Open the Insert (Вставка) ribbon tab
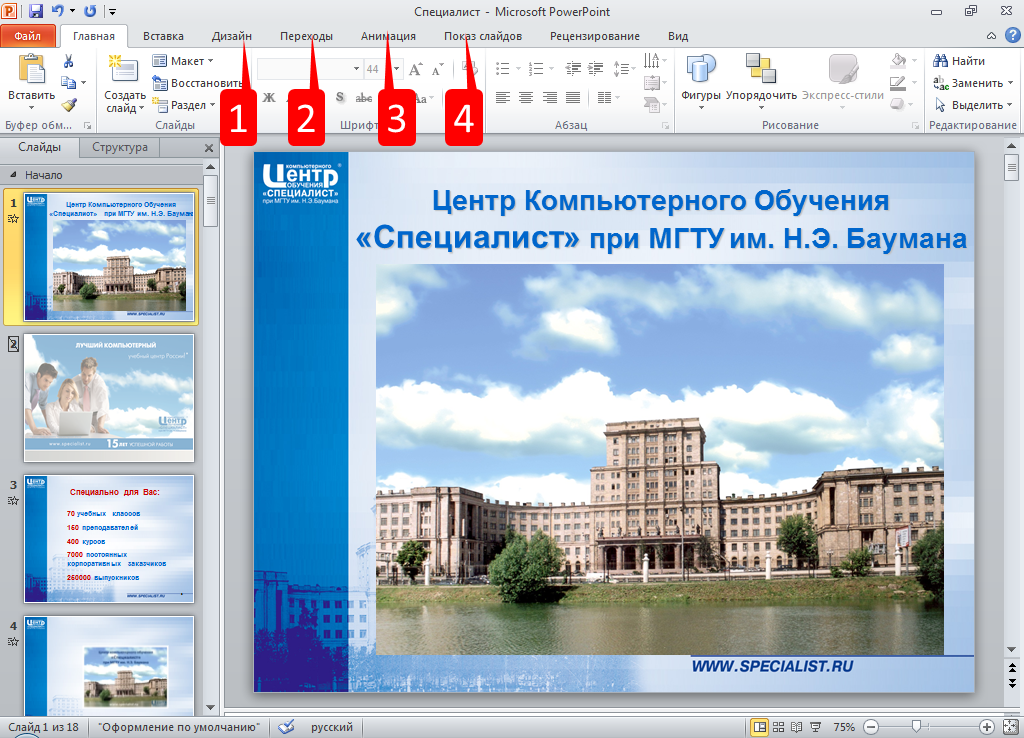 coord(163,36)
